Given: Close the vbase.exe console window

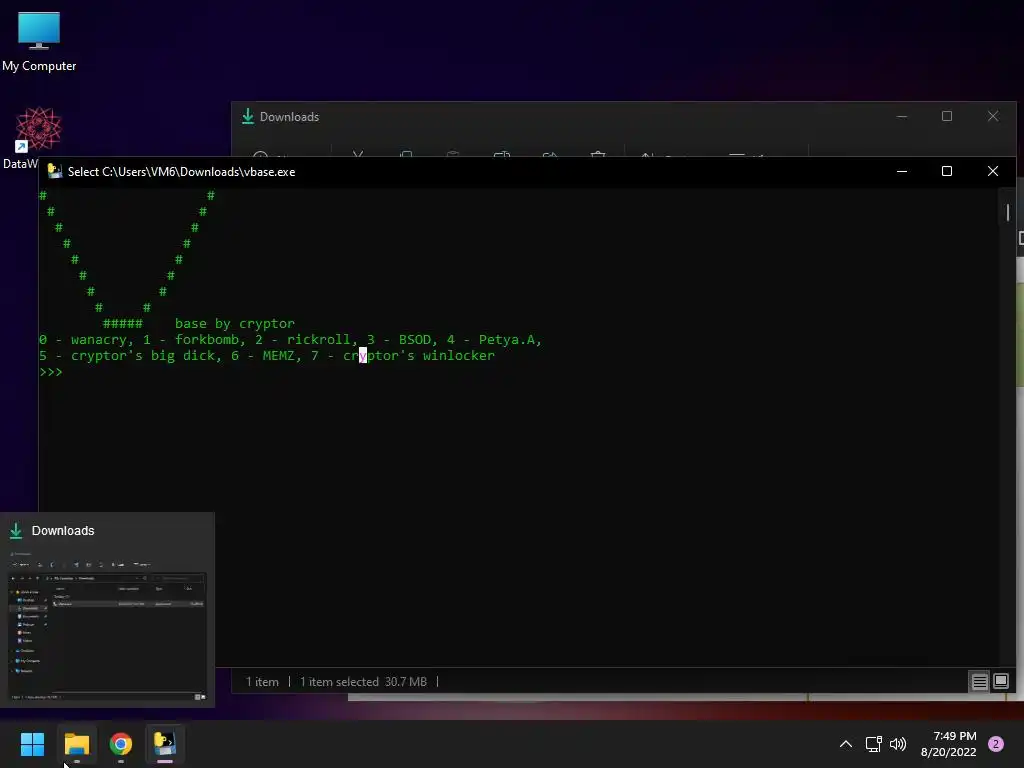Looking at the screenshot, I should pos(993,171).
